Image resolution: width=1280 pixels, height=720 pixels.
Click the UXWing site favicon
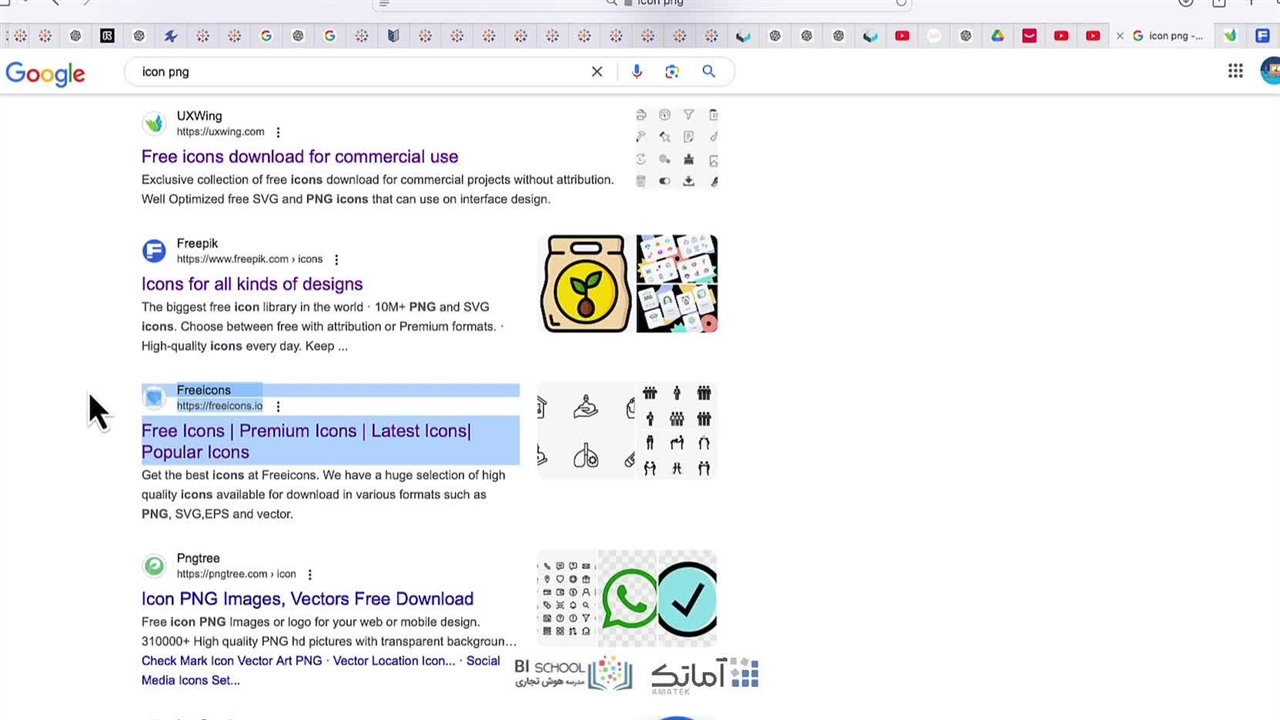point(154,123)
